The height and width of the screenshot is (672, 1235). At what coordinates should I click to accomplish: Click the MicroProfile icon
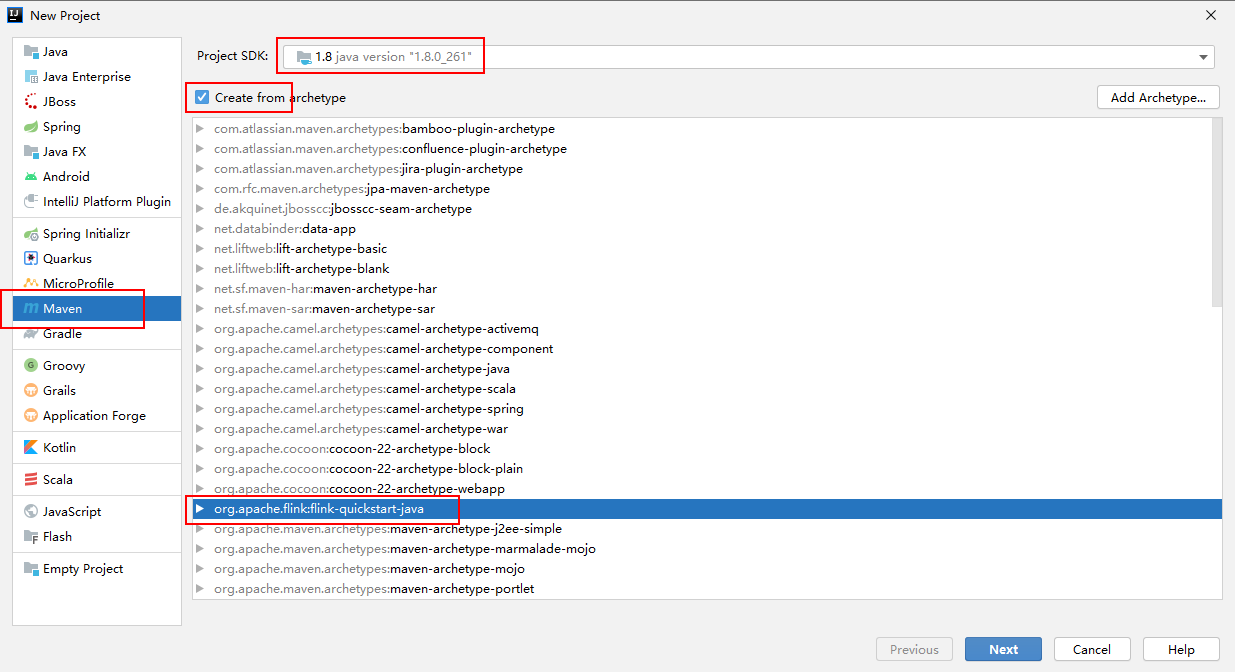(31, 284)
